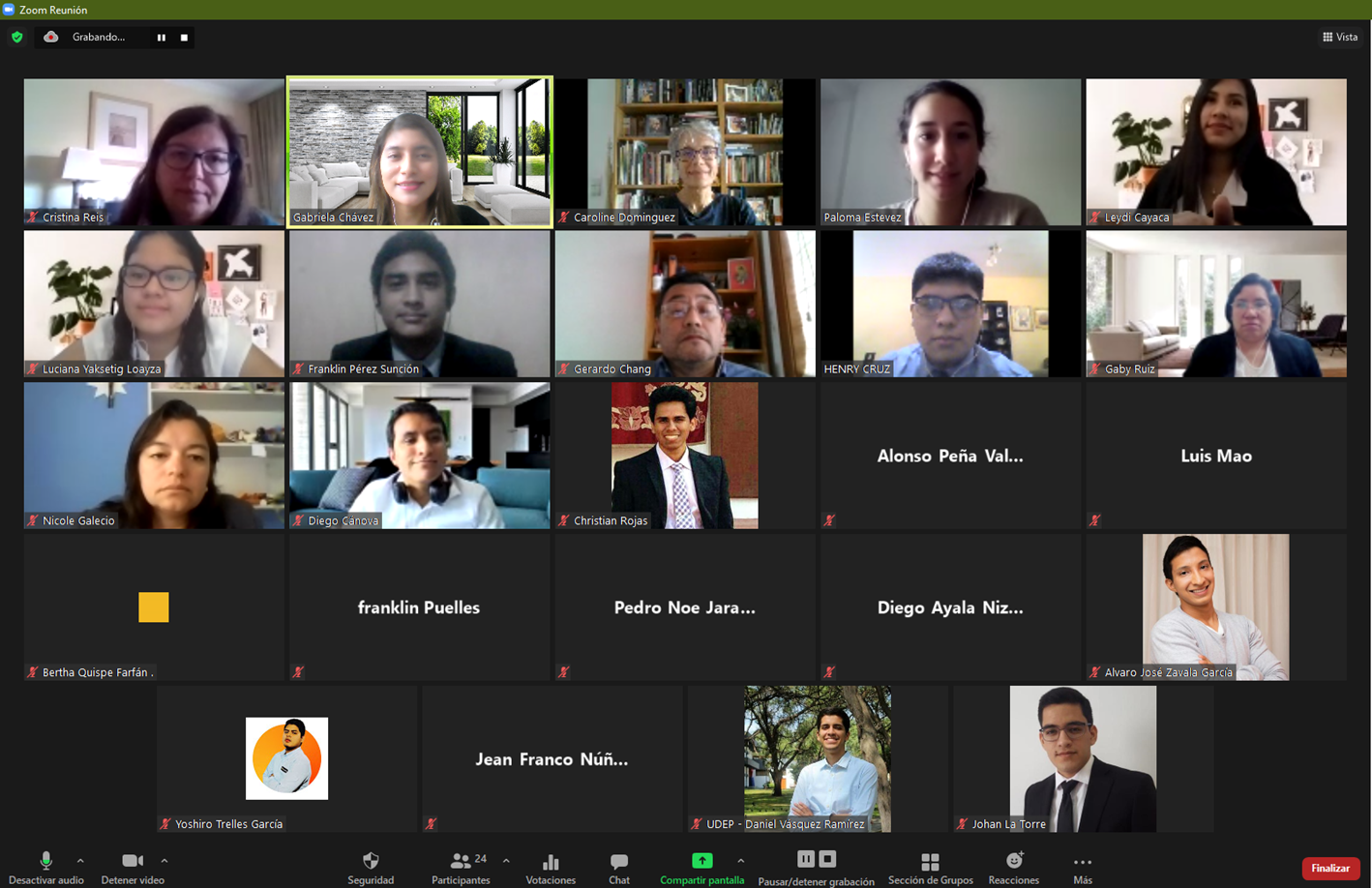Click the red Finalizar button
The width and height of the screenshot is (1372, 888).
tap(1330, 868)
